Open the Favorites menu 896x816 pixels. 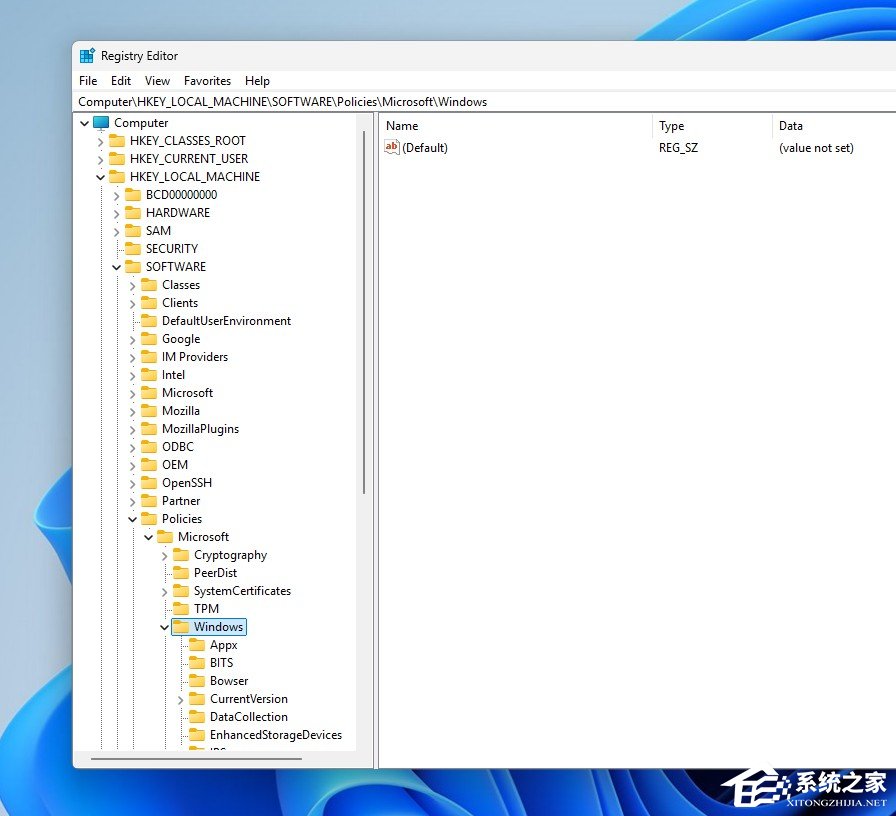coord(207,81)
